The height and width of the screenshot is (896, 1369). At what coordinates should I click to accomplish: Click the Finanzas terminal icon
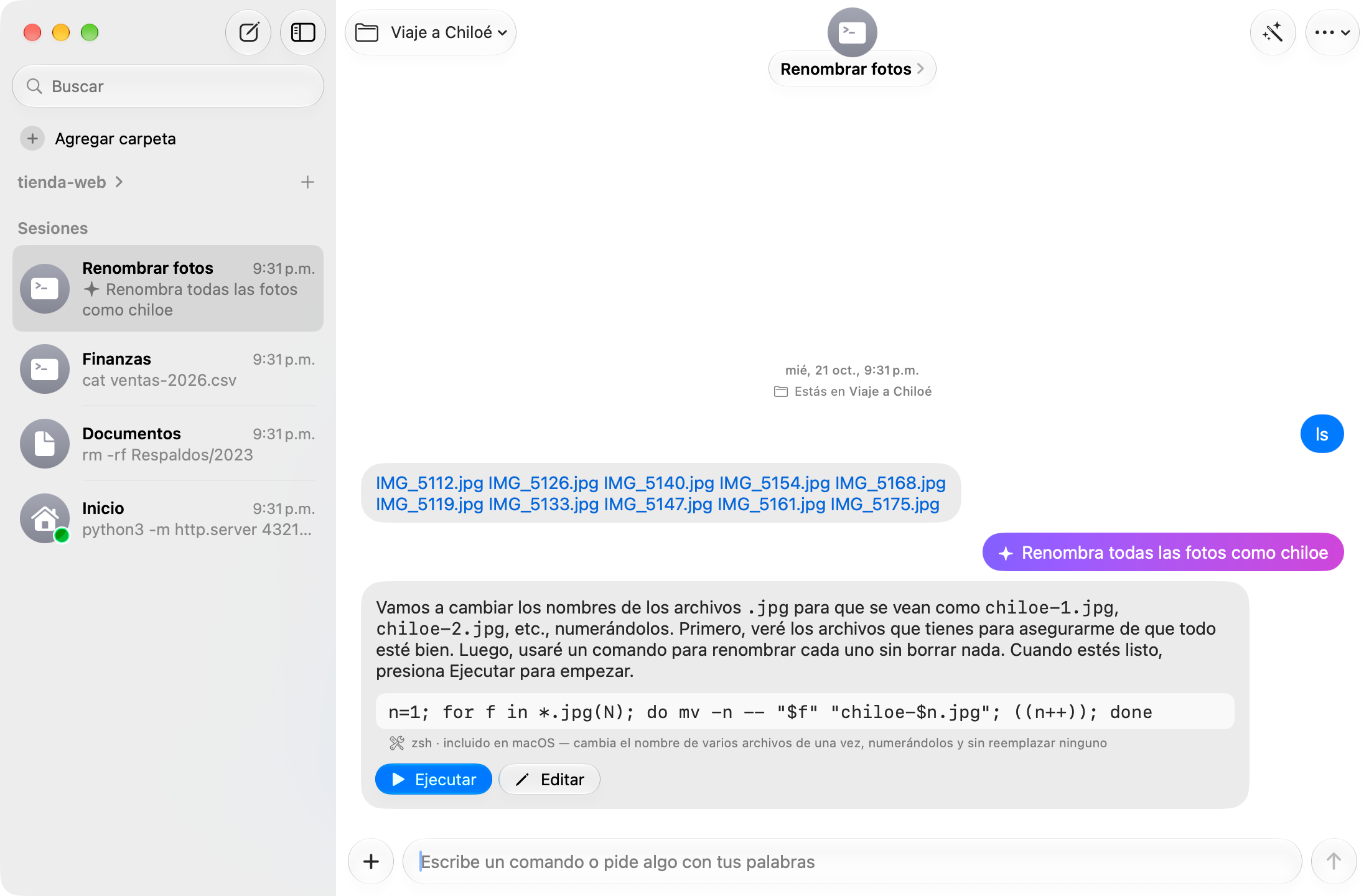pos(45,369)
